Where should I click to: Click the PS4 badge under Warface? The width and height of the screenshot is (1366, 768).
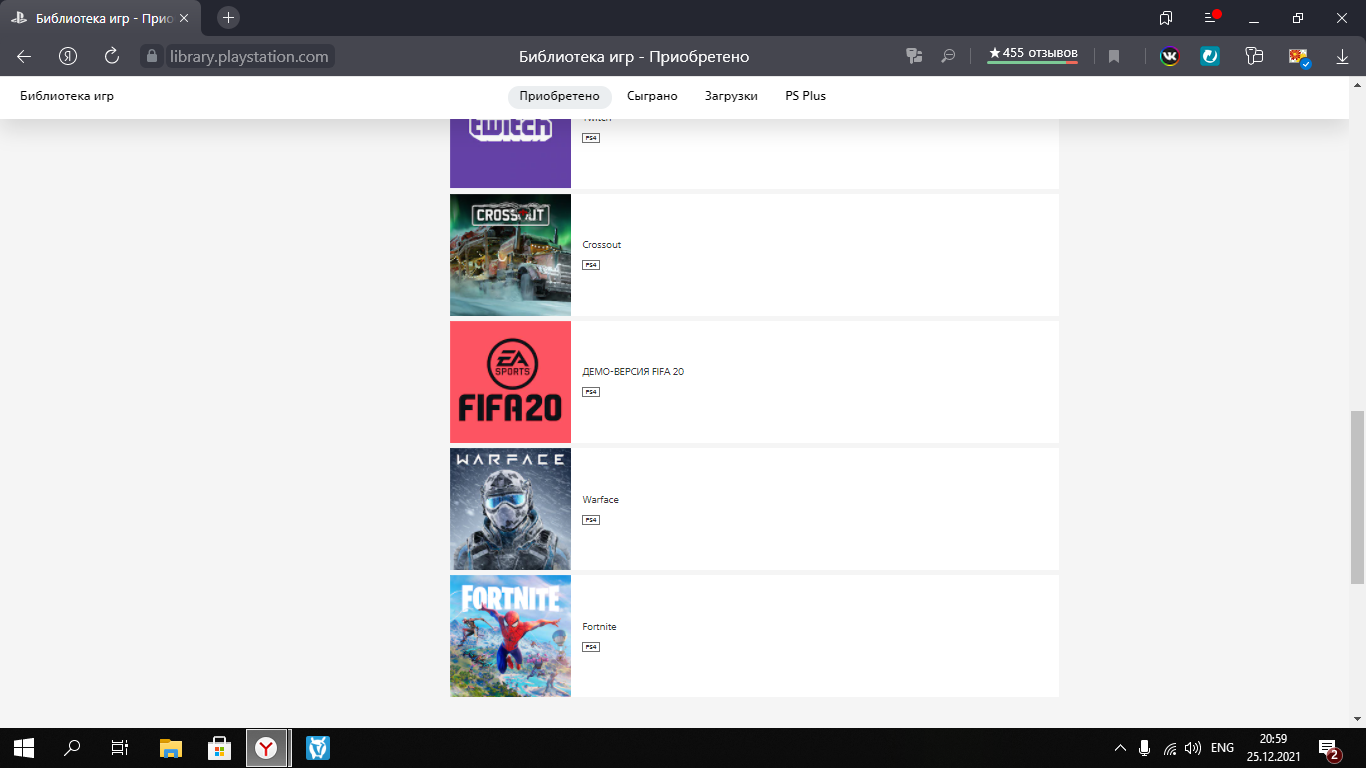click(591, 520)
